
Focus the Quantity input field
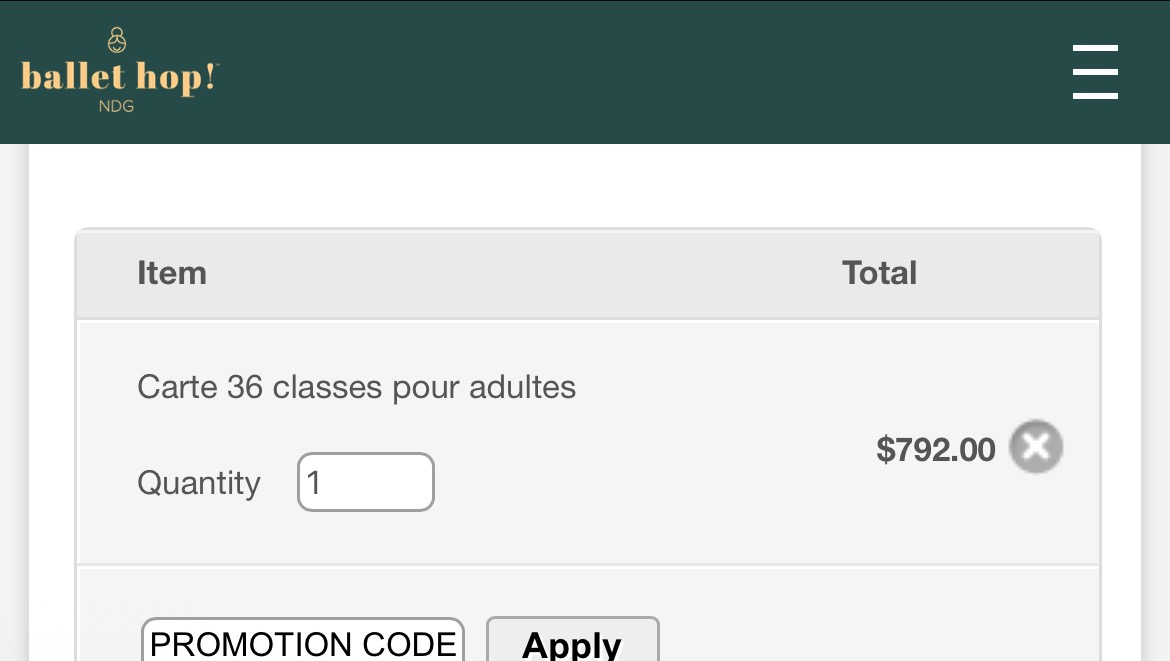[366, 482]
